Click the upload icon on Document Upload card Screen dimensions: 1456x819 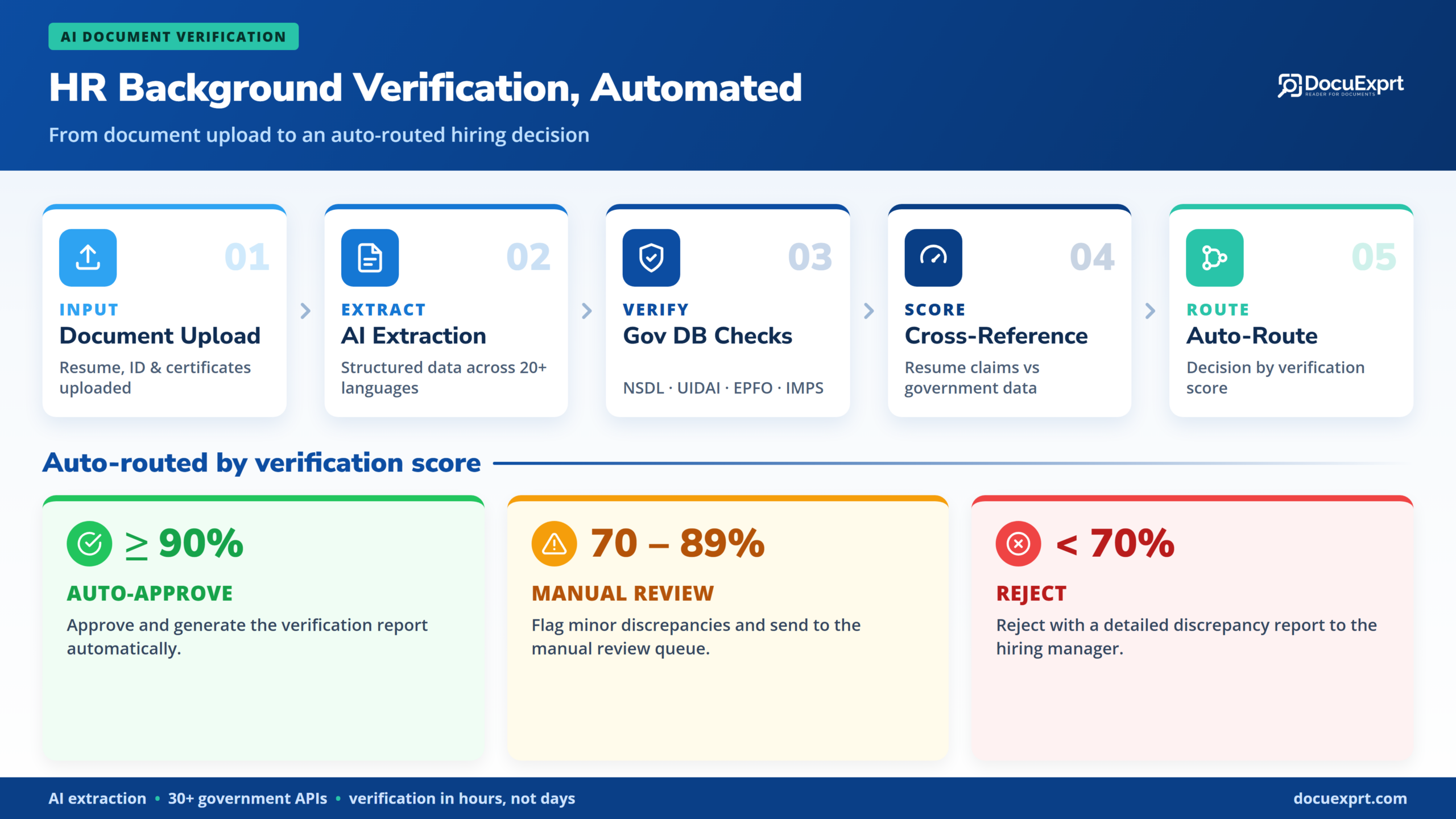point(88,258)
